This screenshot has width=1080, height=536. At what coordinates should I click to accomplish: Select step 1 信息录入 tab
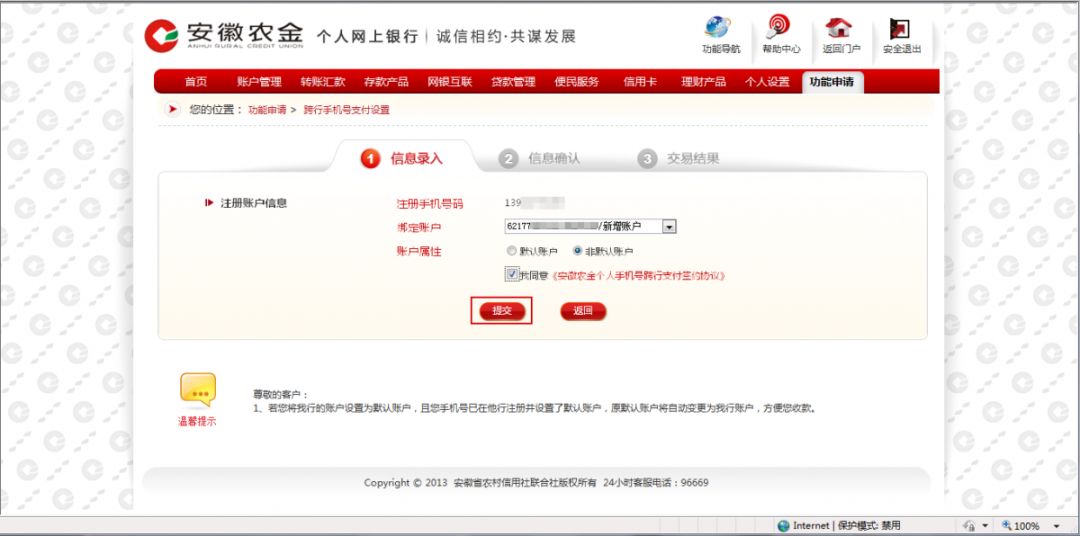[402, 158]
